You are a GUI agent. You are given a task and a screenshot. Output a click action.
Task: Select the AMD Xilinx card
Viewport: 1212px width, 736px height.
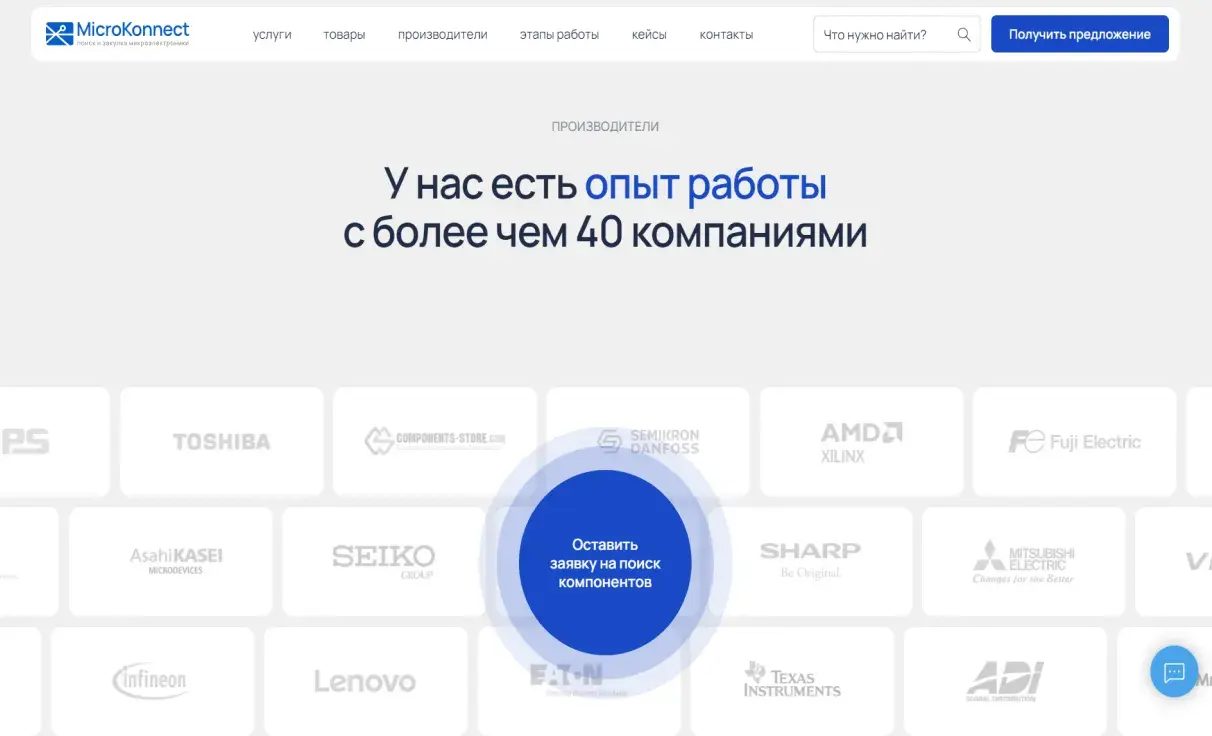click(861, 441)
